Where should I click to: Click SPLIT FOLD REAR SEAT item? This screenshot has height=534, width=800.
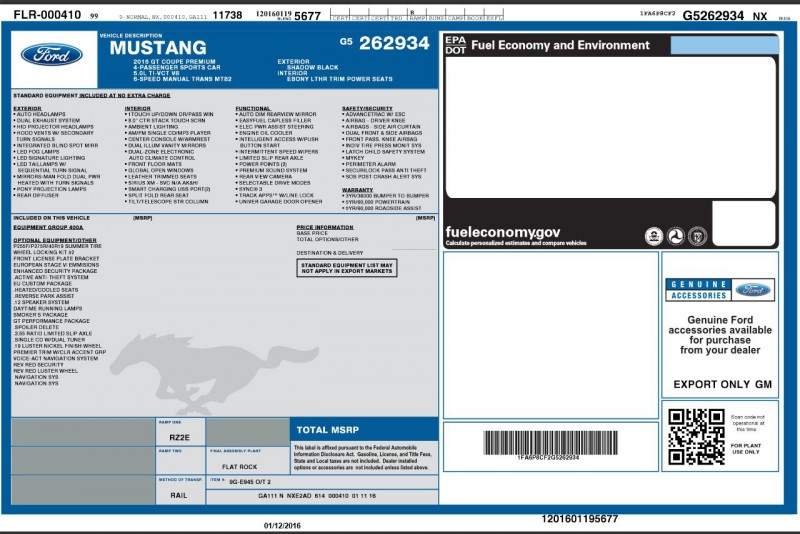point(158,195)
